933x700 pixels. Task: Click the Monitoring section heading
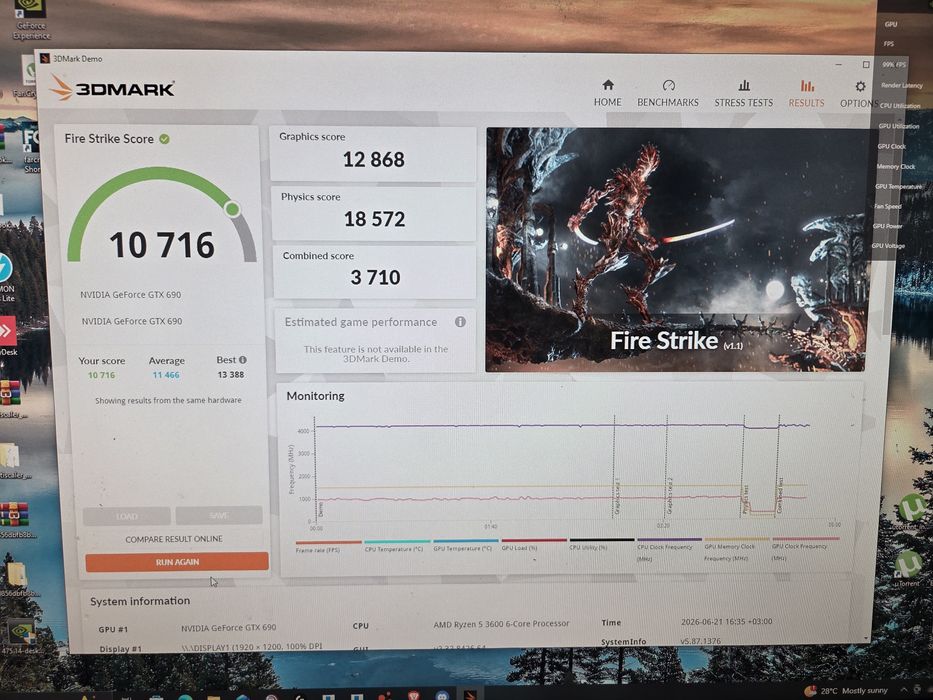[315, 396]
